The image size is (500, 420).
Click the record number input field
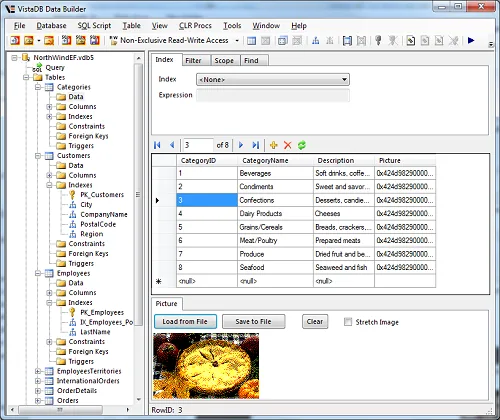pos(198,145)
